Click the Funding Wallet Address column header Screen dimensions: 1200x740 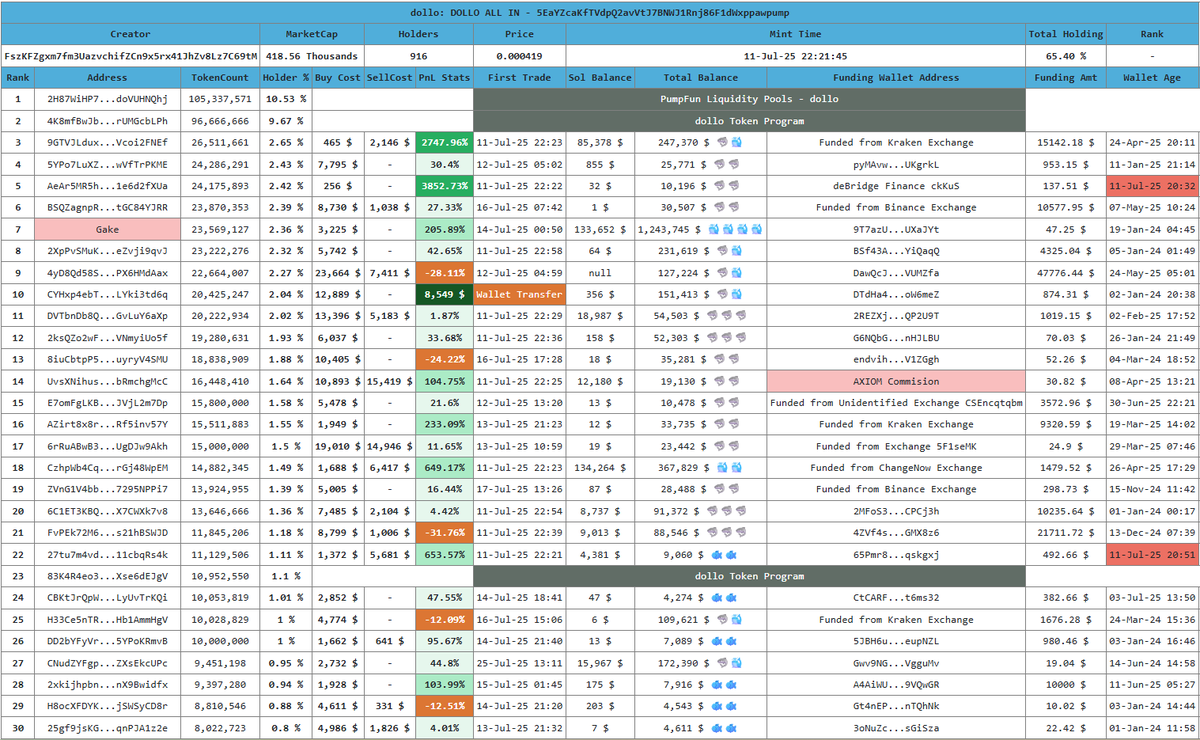[897, 77]
